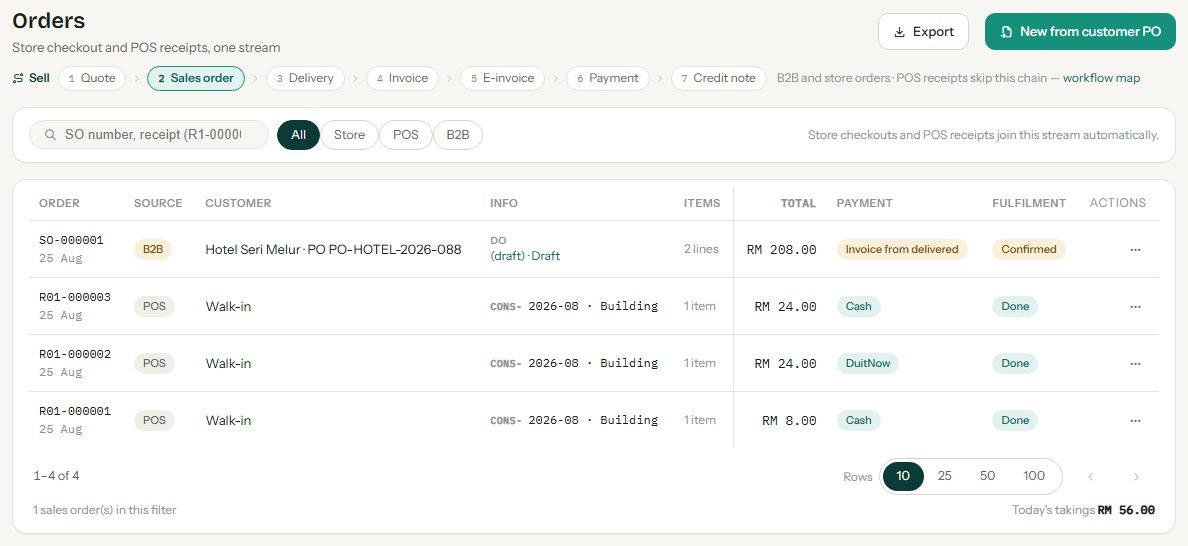Image resolution: width=1188 pixels, height=546 pixels.
Task: Click the Fulfilment column header
Action: 1029,203
